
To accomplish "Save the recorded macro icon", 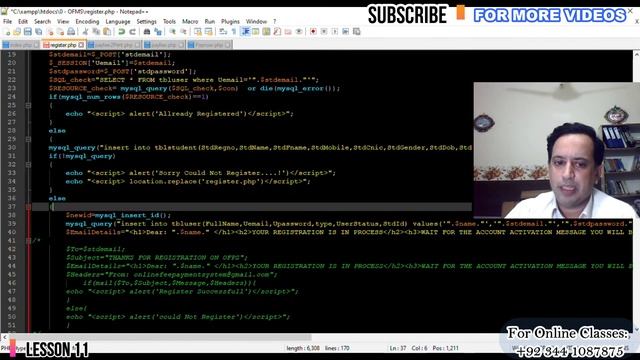I will (x=356, y=31).
